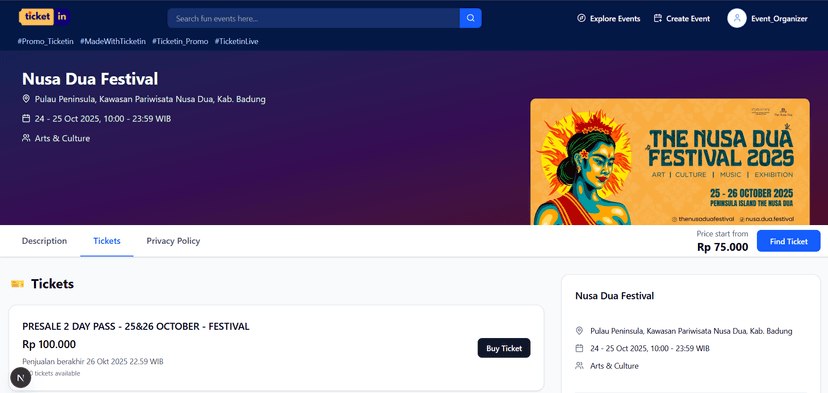Click the category people icon in side card

[579, 366]
